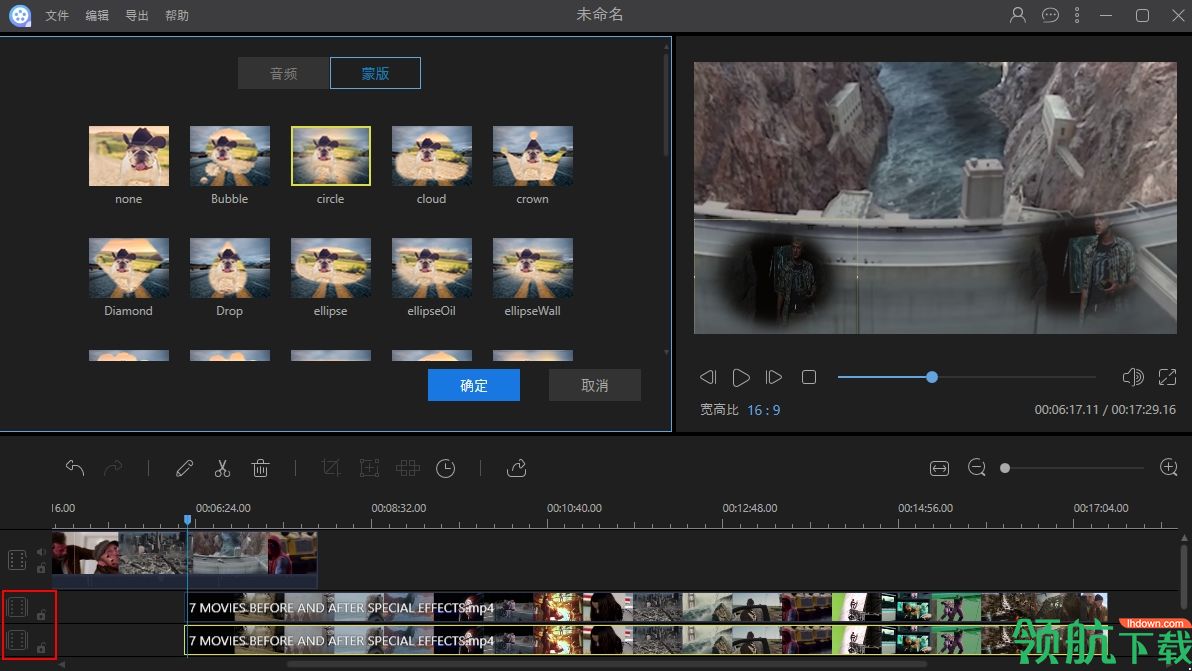The height and width of the screenshot is (671, 1192).
Task: Open the edit pencil tool
Action: [184, 468]
